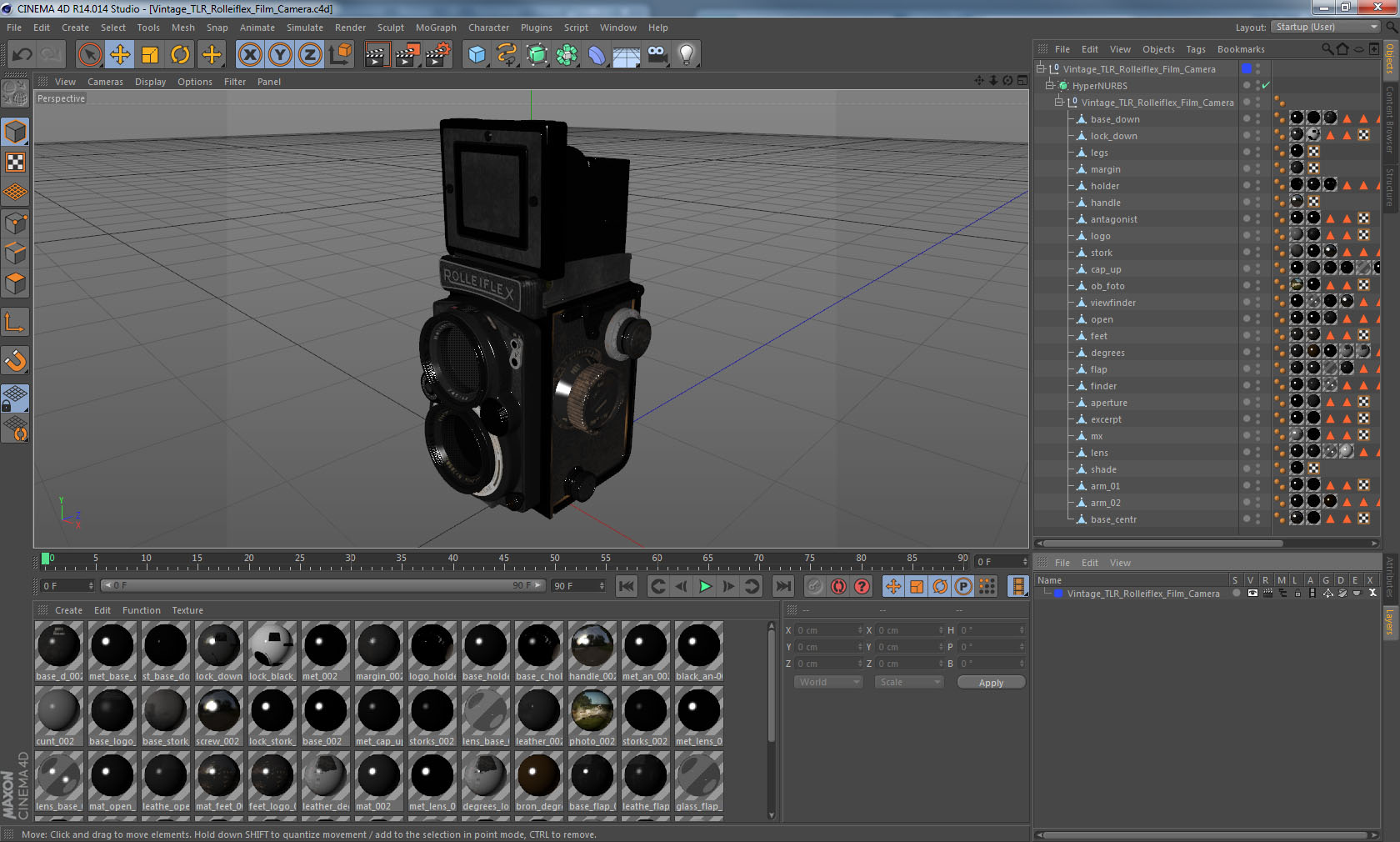The image size is (1400, 842).
Task: Toggle Y axis lock
Action: [280, 55]
